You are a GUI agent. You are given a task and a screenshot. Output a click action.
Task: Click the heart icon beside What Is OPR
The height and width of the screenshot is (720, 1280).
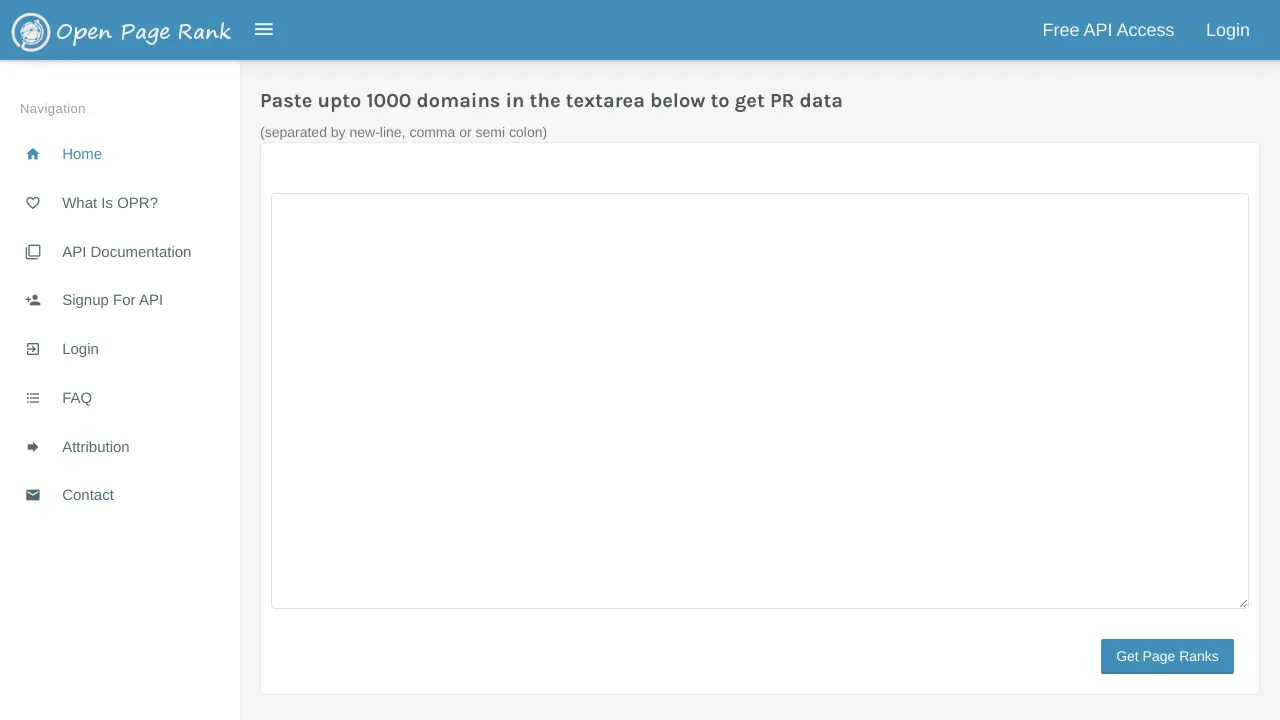(33, 203)
